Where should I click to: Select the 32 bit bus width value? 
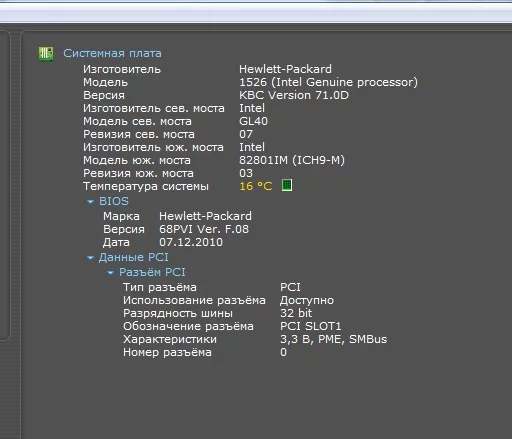tap(296, 313)
